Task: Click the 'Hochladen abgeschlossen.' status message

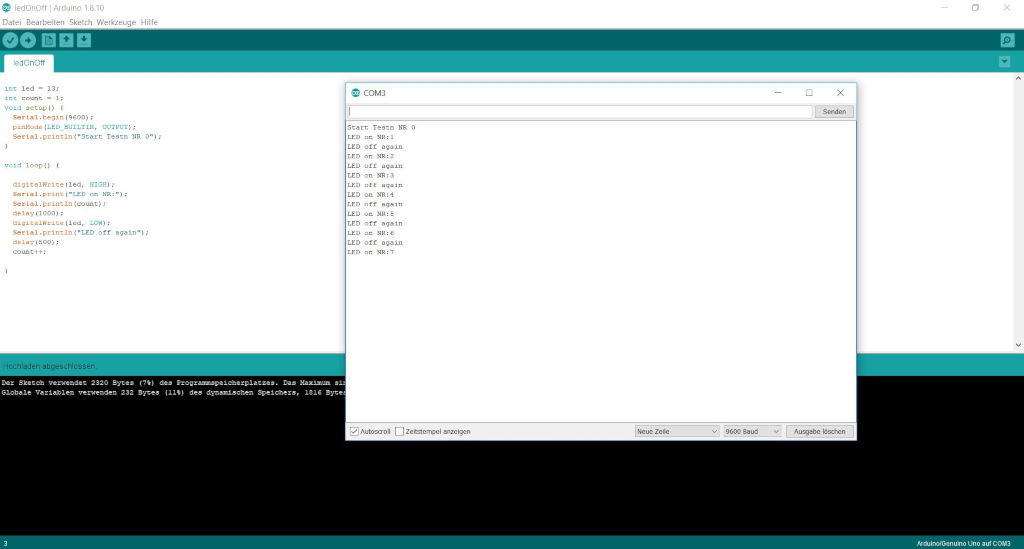Action: pos(49,366)
